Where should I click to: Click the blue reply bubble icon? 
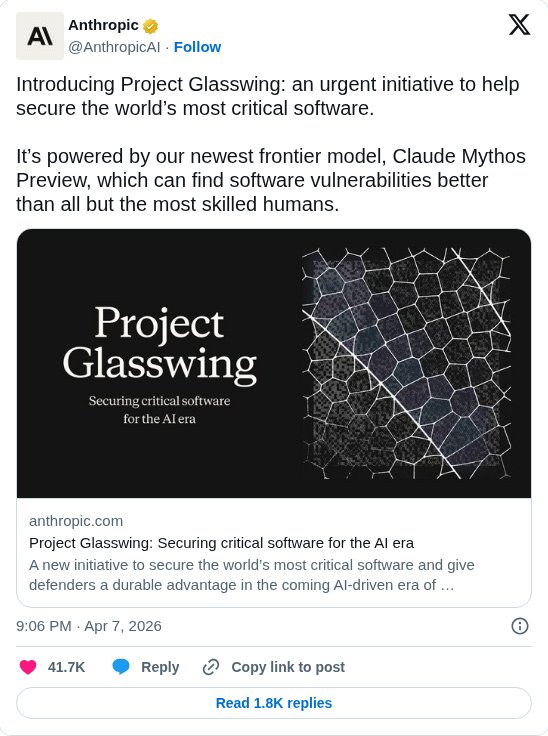click(x=121, y=667)
